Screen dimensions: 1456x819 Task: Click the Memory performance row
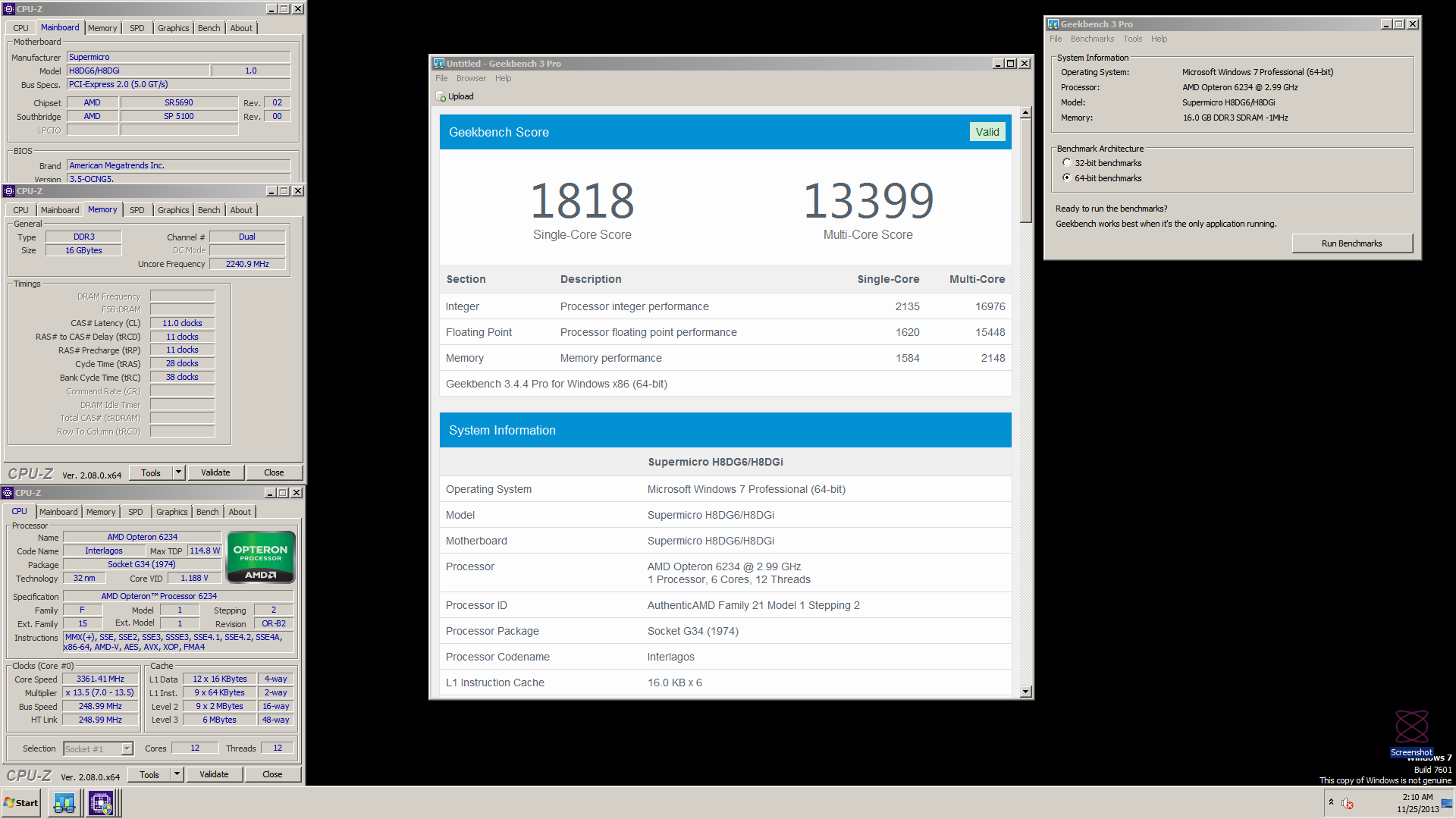pos(726,358)
